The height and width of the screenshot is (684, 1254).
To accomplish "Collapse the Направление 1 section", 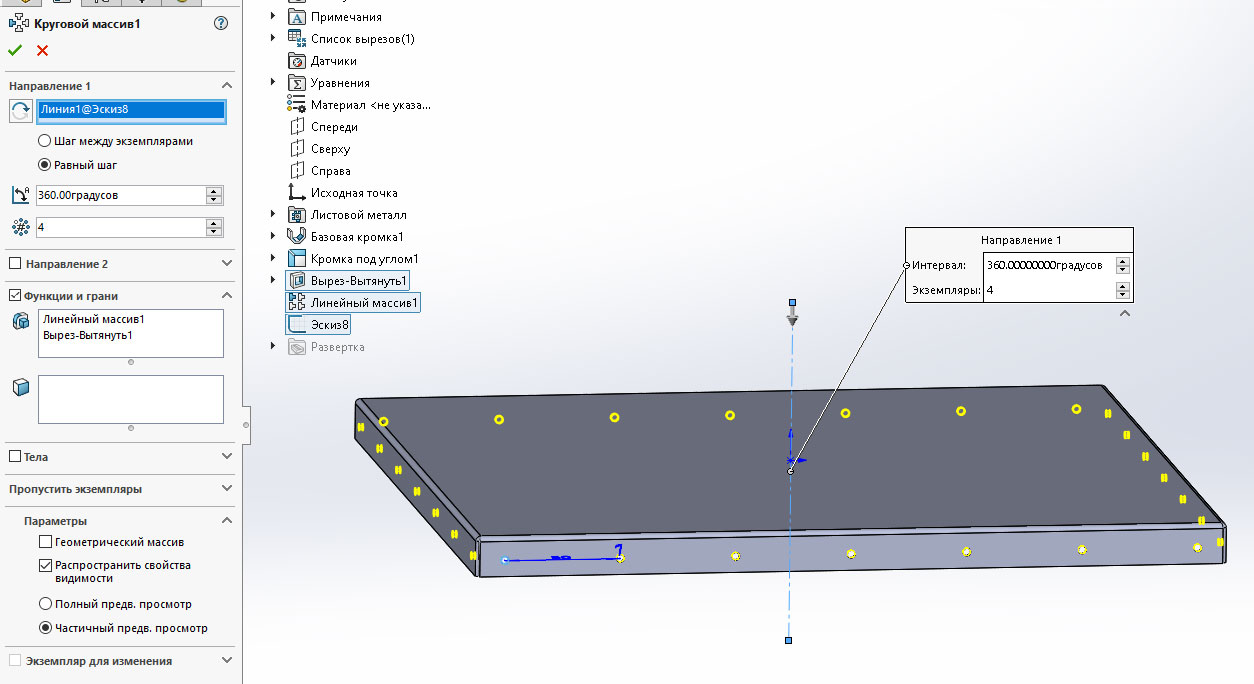I will (227, 87).
